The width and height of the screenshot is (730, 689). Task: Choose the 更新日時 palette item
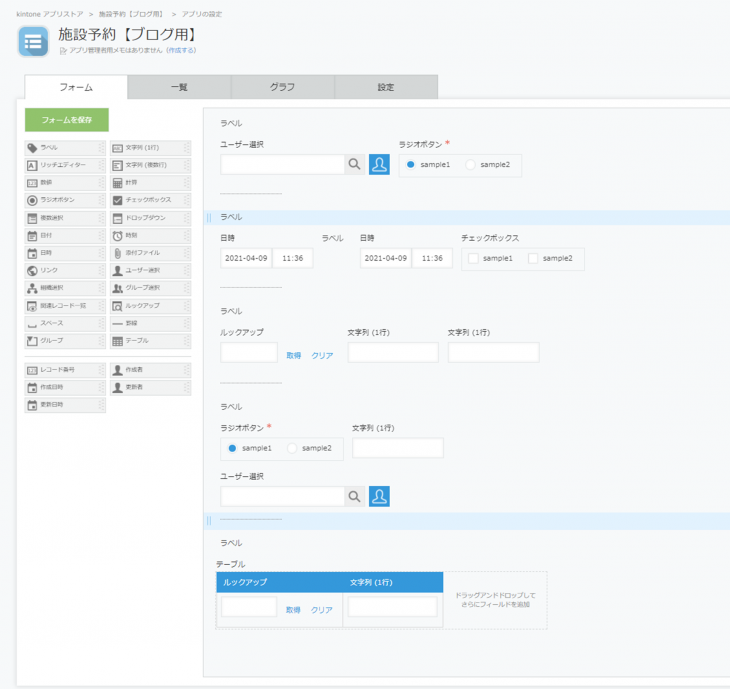(x=65, y=405)
